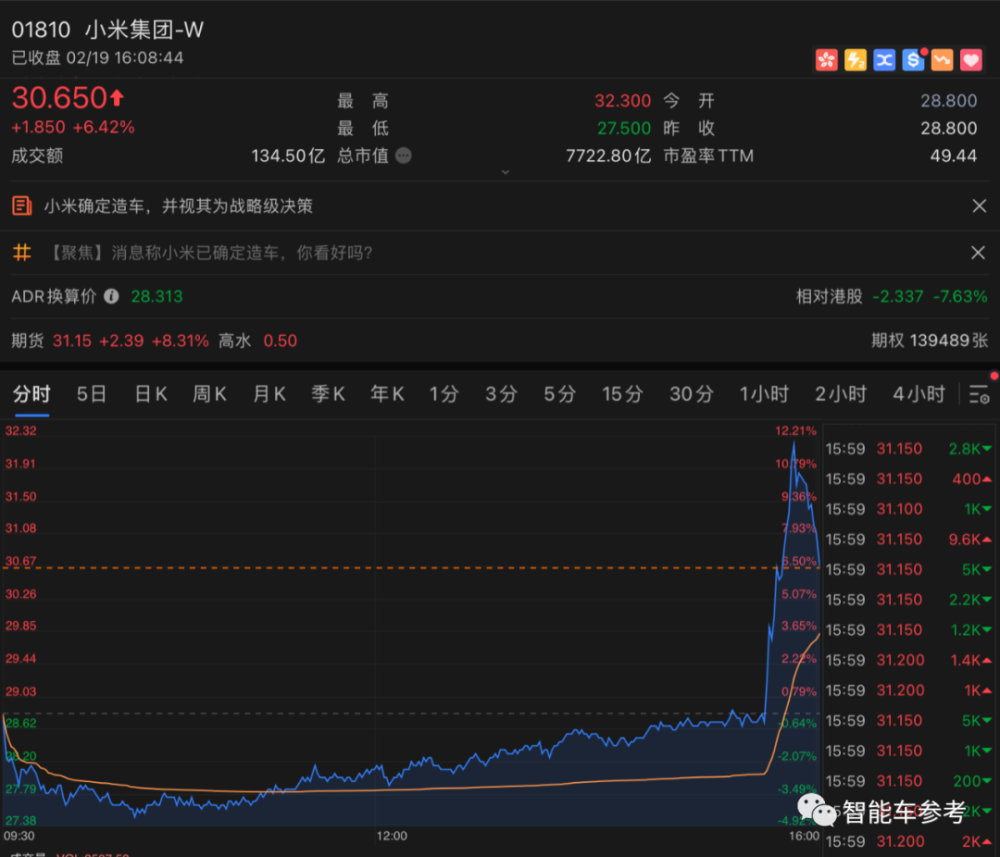Dismiss the 小米确定造车 news banner
The width and height of the screenshot is (1000, 857).
tap(979, 206)
